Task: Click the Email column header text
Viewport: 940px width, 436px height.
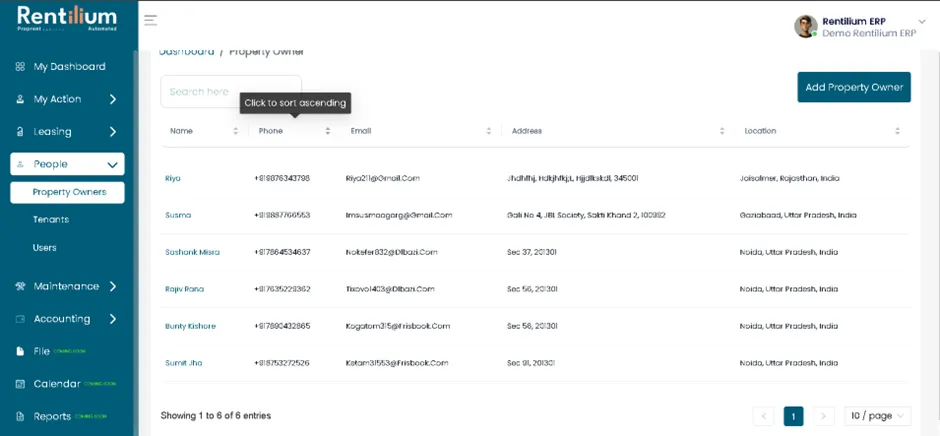Action: coord(361,131)
